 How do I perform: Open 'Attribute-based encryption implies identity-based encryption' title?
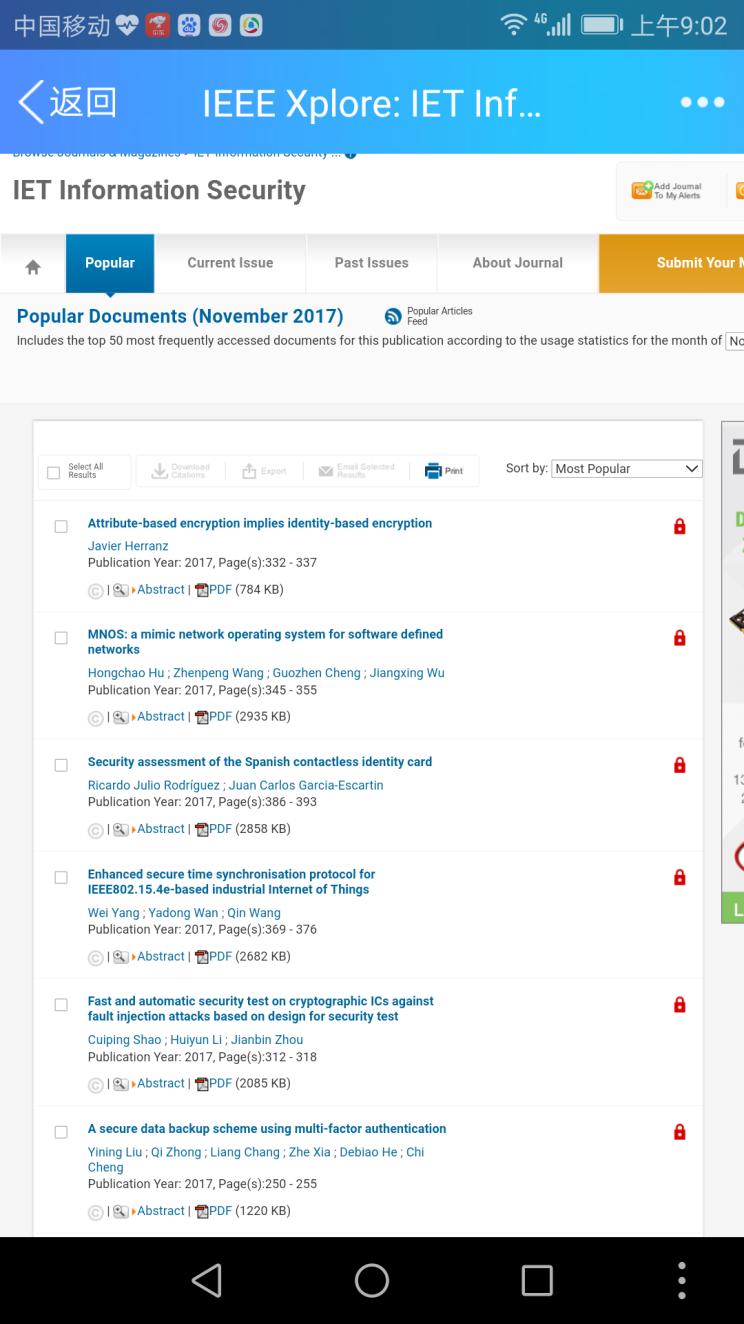coord(260,523)
